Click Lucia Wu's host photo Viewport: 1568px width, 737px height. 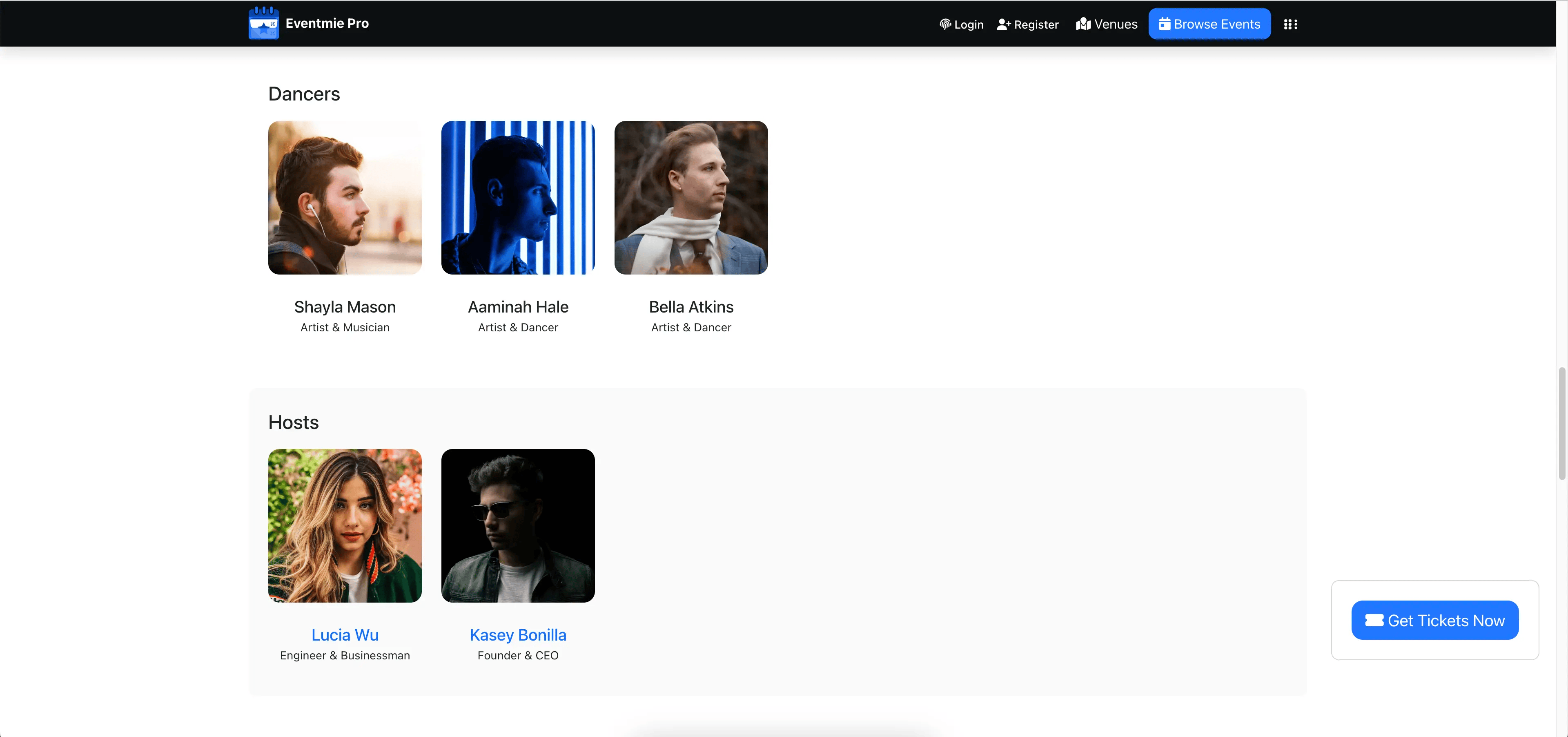(x=345, y=526)
